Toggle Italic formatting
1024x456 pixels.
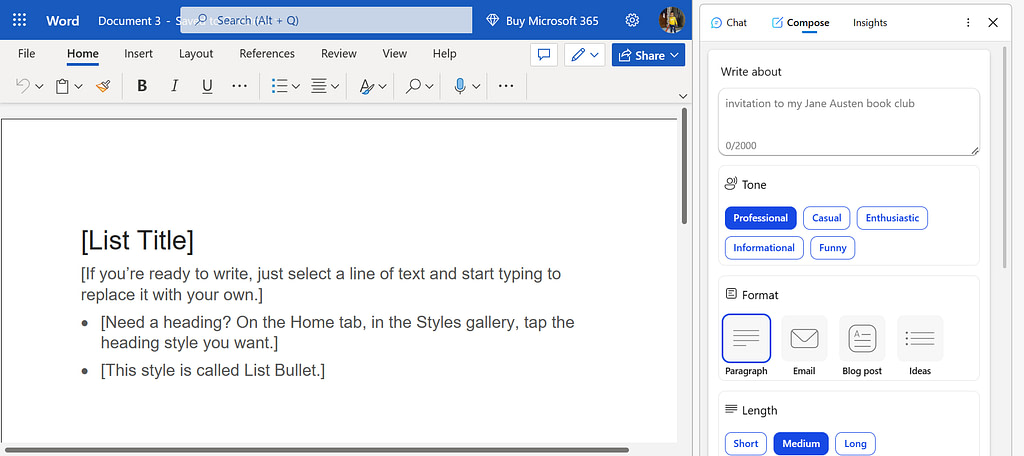pyautogui.click(x=174, y=86)
